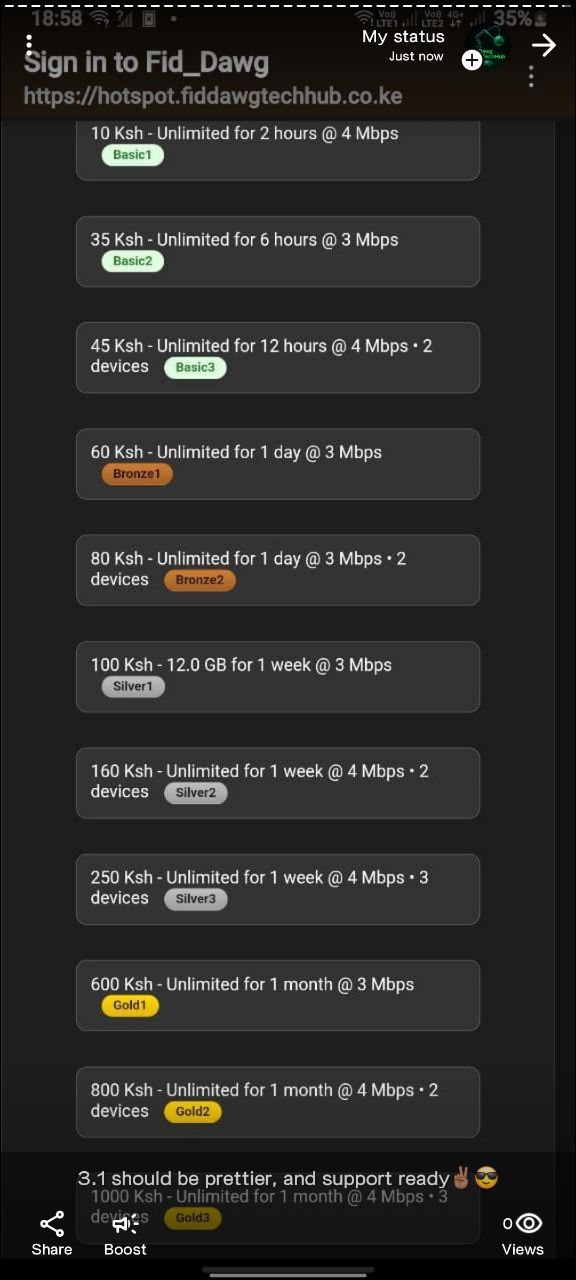
Task: Select the Basic1 10 Ksh plan
Action: (278, 145)
